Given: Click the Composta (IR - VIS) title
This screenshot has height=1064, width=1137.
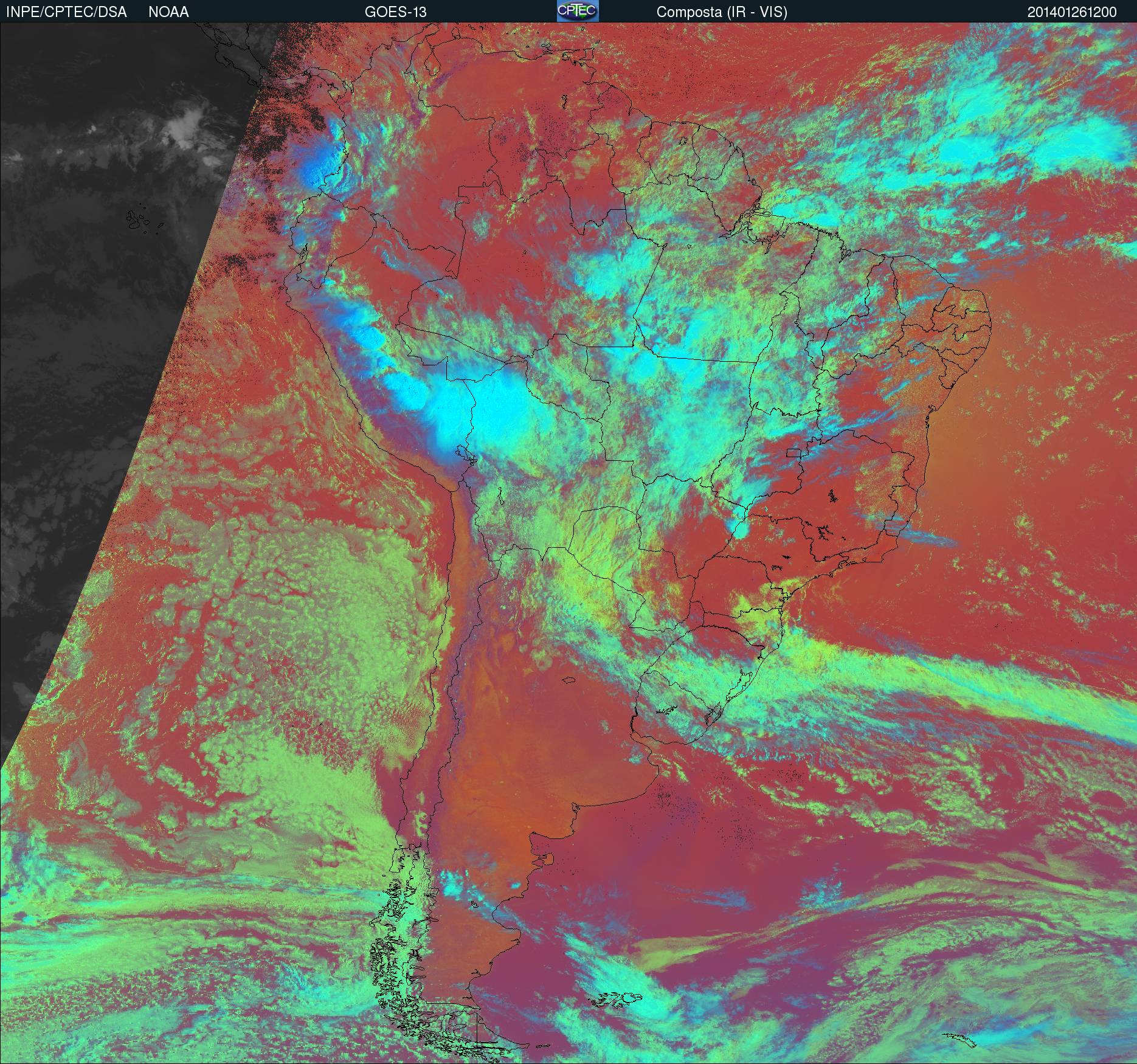Looking at the screenshot, I should [x=722, y=12].
